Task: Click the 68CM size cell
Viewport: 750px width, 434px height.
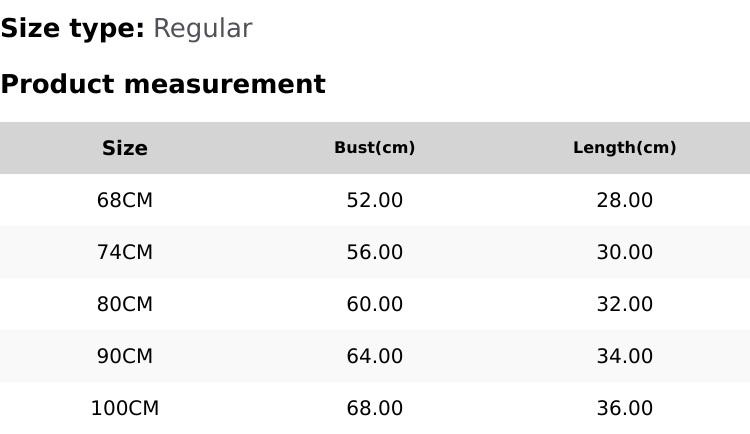Action: [x=125, y=200]
